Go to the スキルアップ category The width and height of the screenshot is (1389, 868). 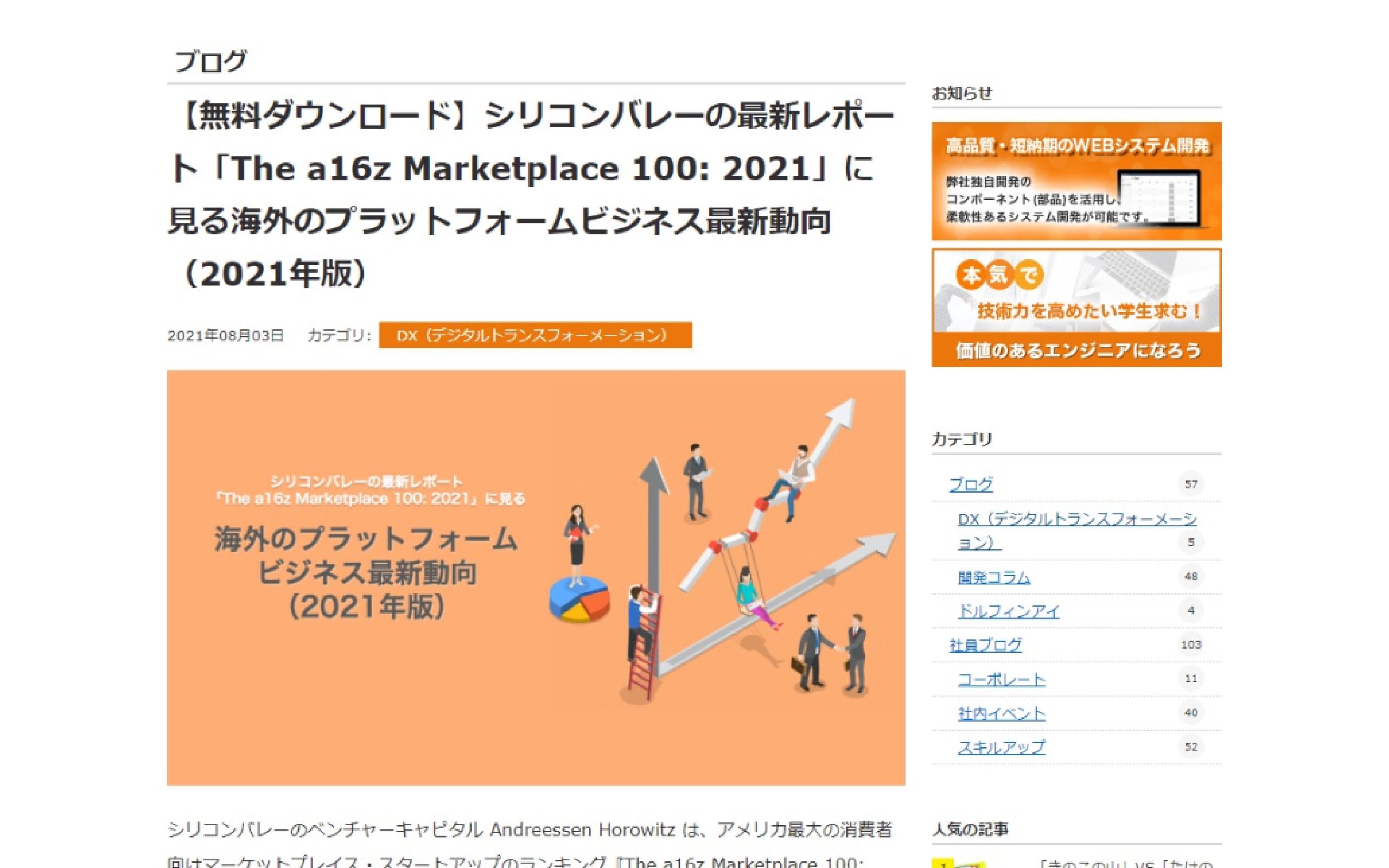(x=1001, y=747)
